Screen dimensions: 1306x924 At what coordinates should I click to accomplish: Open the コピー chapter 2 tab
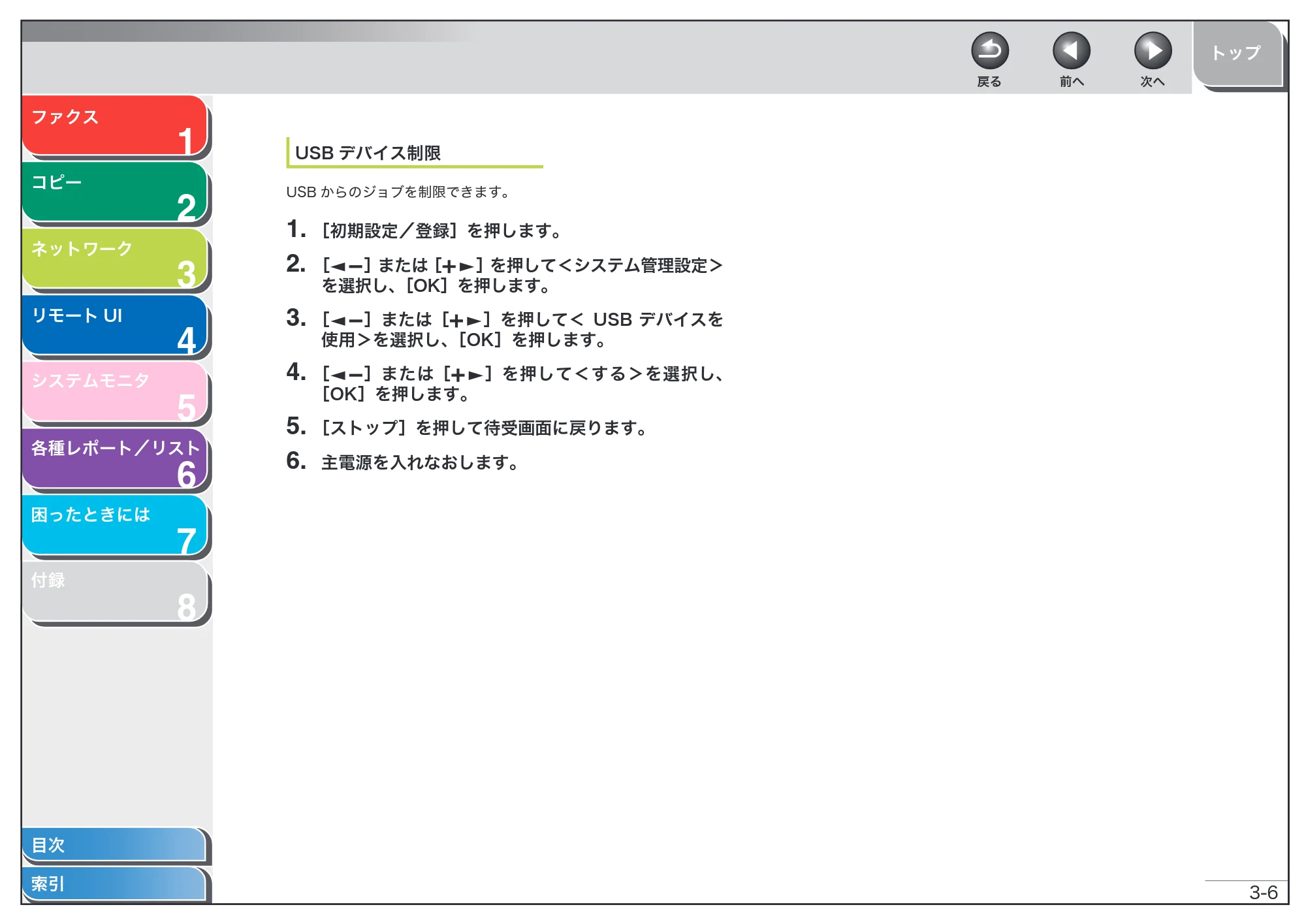click(x=115, y=192)
